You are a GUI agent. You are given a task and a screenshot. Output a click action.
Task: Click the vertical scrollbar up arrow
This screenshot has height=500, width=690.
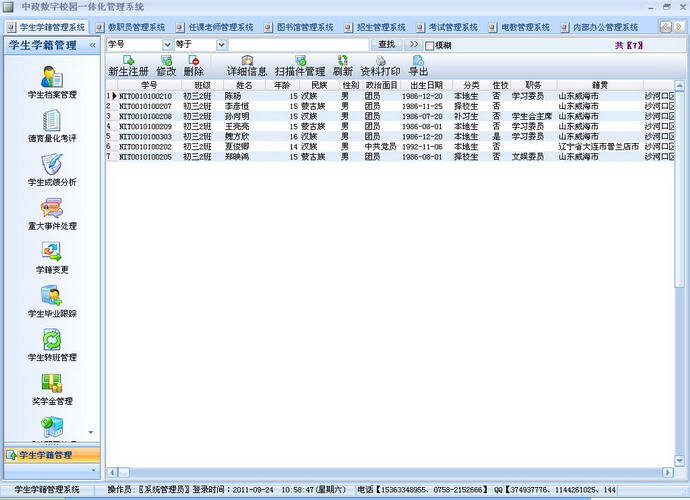tap(679, 85)
